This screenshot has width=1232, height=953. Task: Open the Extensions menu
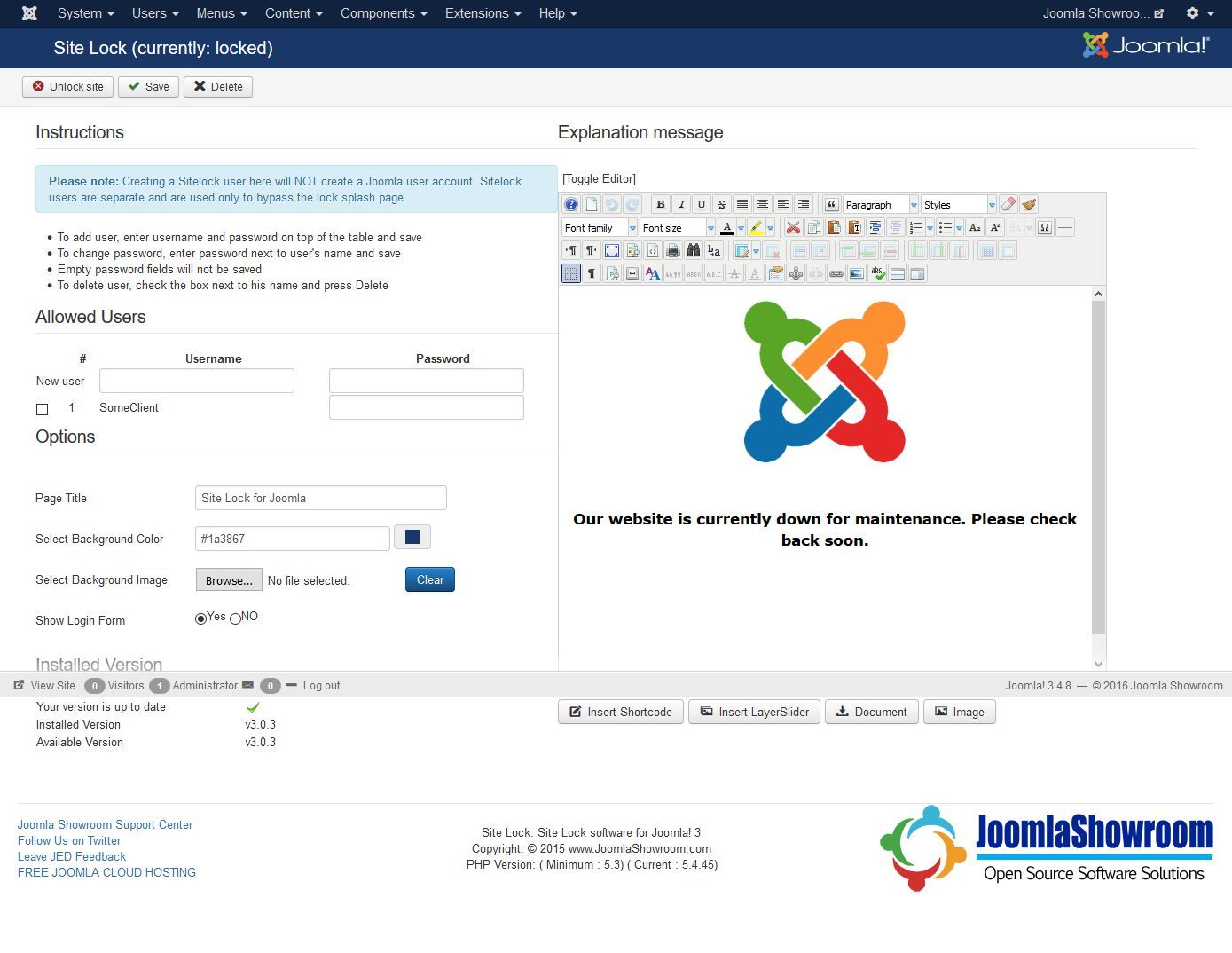pos(483,13)
